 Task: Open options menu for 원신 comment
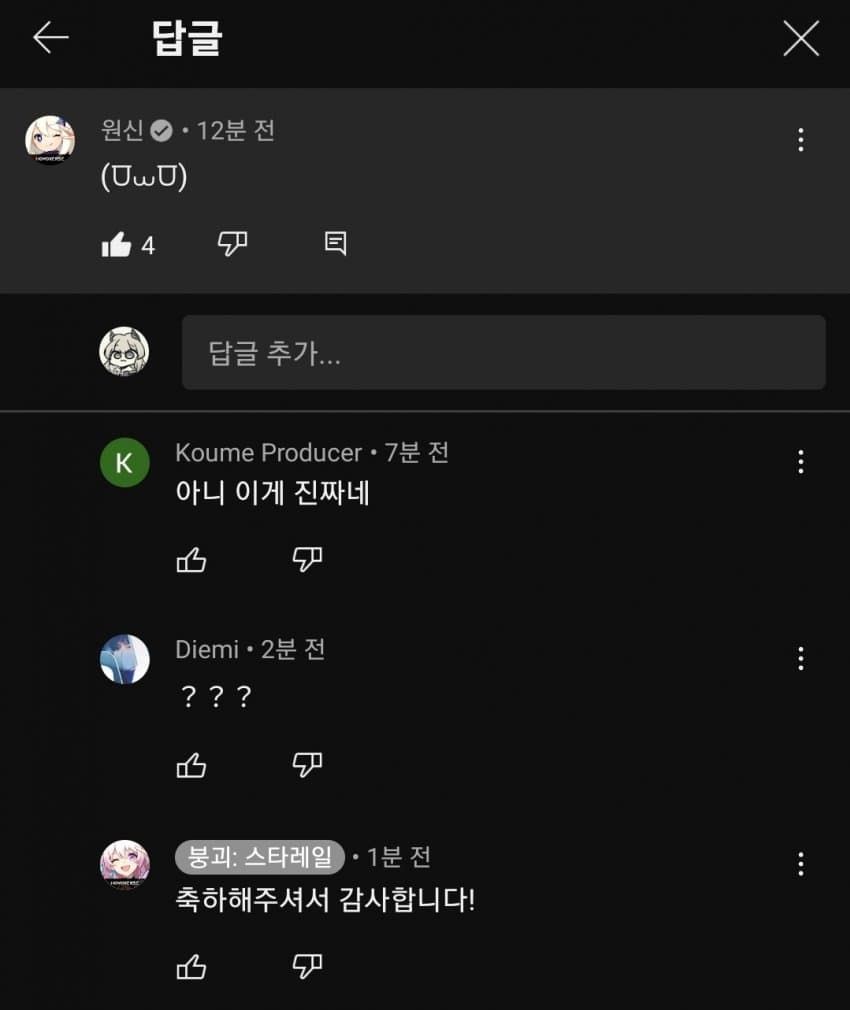800,140
